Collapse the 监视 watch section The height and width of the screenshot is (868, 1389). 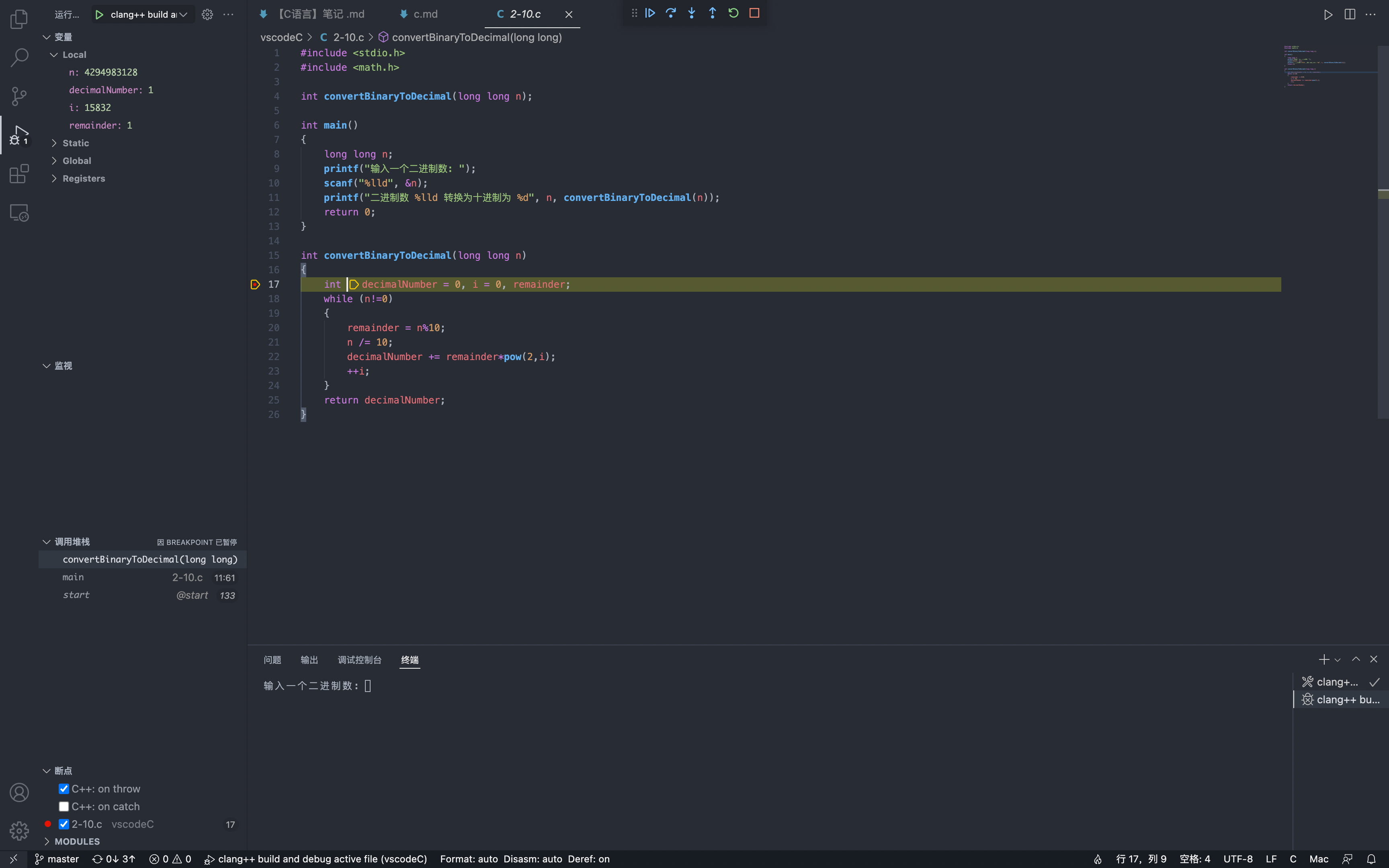(47, 366)
